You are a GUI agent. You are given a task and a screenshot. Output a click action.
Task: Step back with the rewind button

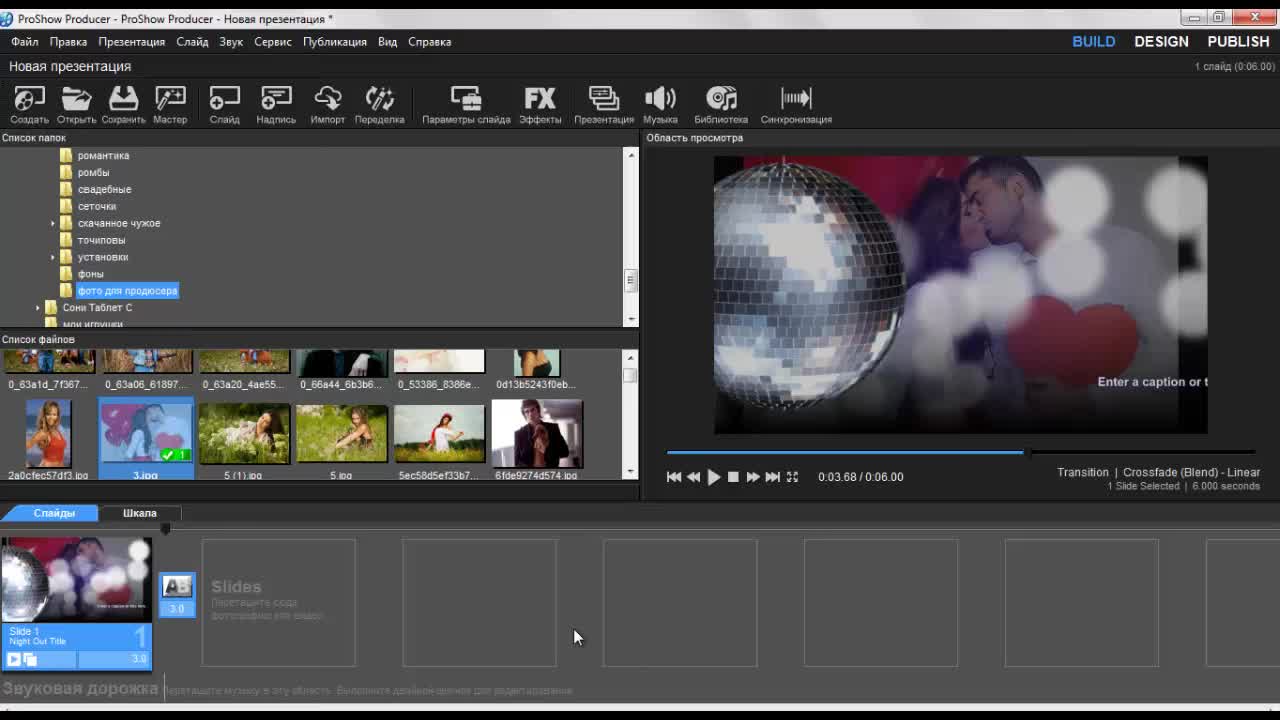point(693,477)
